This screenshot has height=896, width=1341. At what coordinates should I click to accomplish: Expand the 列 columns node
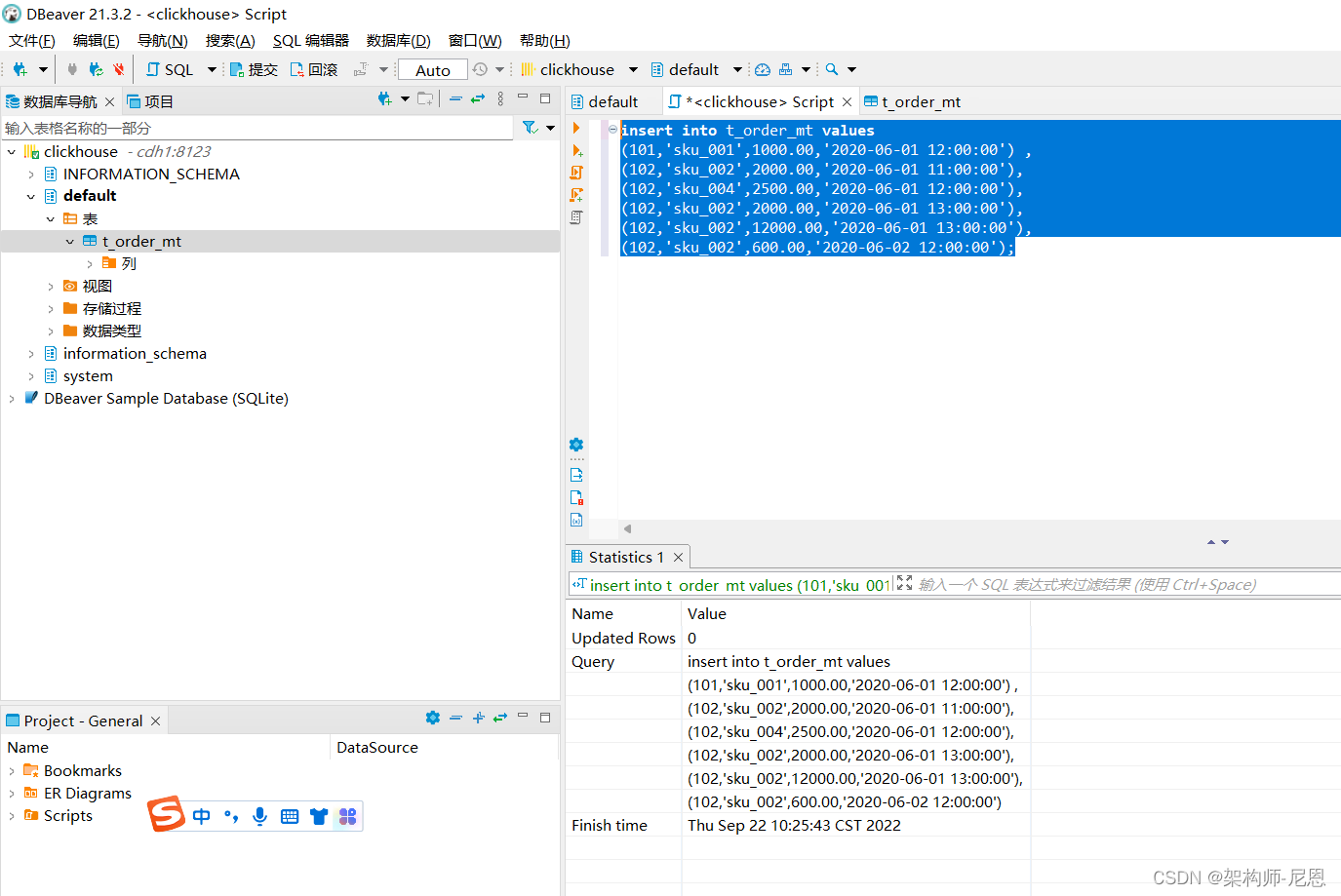(x=90, y=263)
